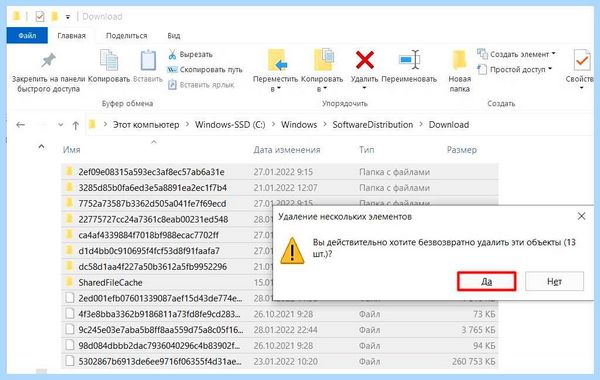Click Windows in the breadcrumb path
600x380 pixels.
pos(299,125)
